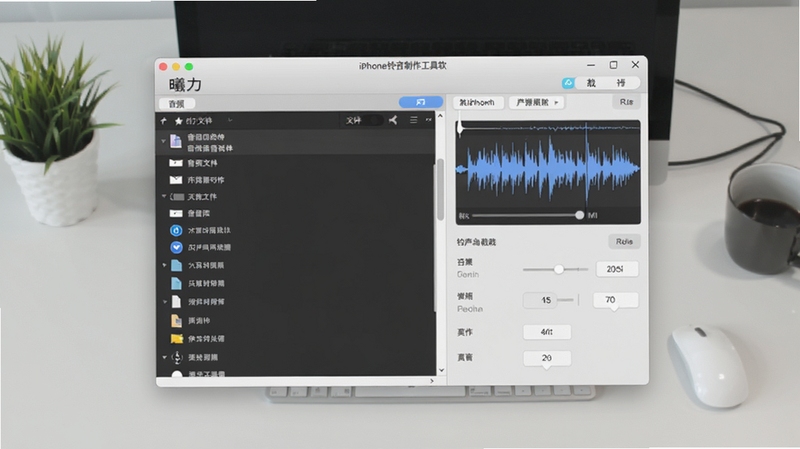This screenshot has height=449, width=800.
Task: Click the file list scroll-down arrow
Action: coord(441,370)
